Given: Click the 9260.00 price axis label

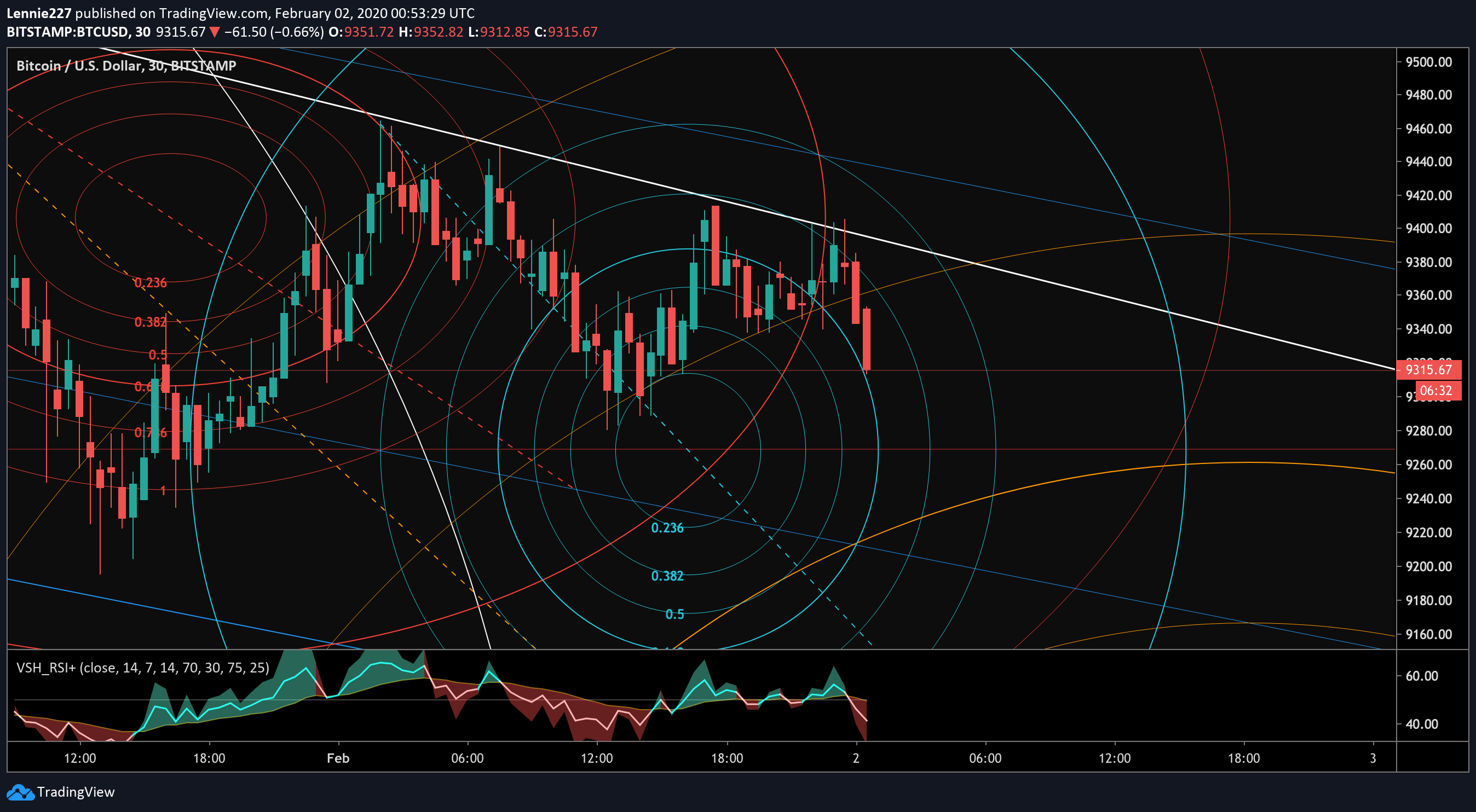Looking at the screenshot, I should [x=1429, y=465].
